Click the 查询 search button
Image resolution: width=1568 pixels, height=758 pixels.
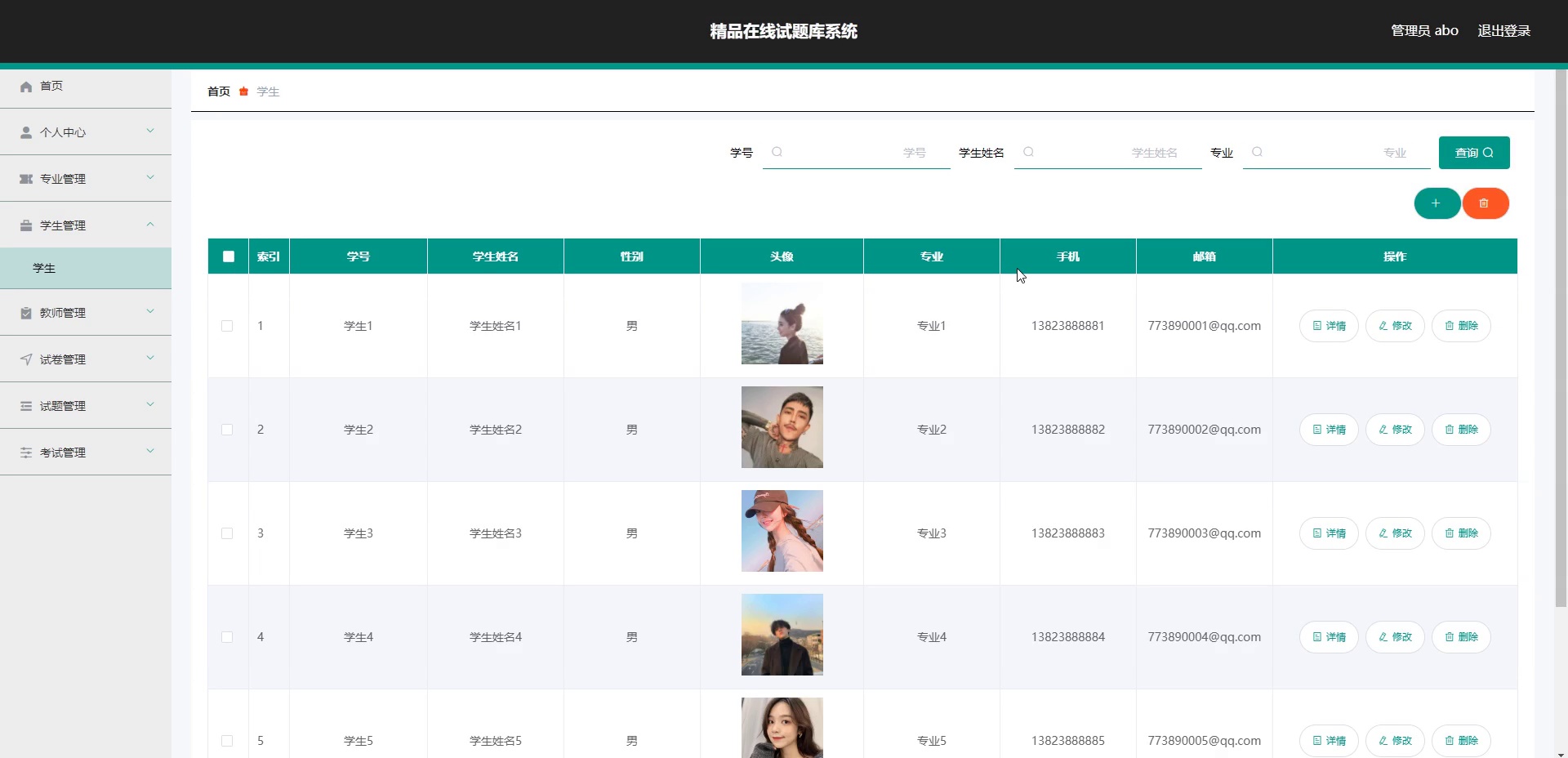[1474, 153]
